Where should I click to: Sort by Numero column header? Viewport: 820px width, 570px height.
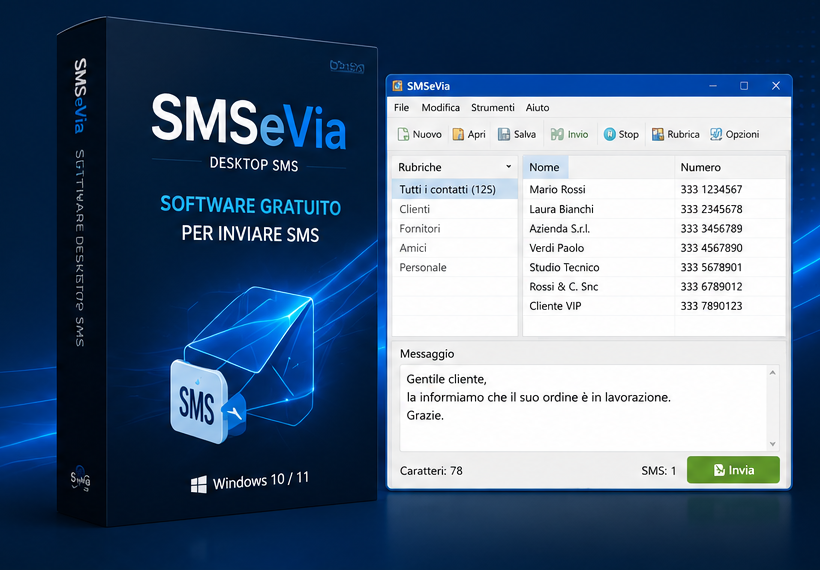point(730,167)
